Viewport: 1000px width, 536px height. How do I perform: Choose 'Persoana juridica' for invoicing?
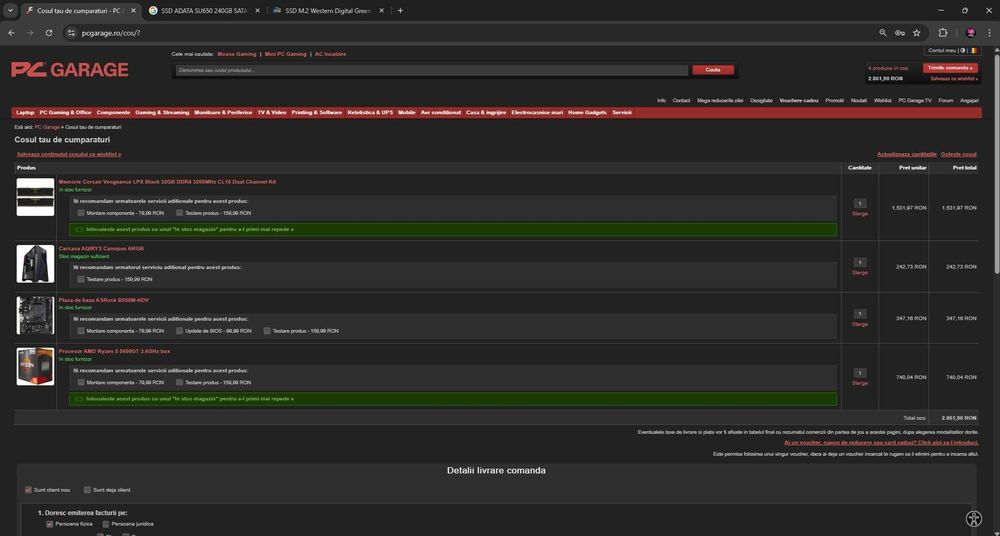point(106,524)
